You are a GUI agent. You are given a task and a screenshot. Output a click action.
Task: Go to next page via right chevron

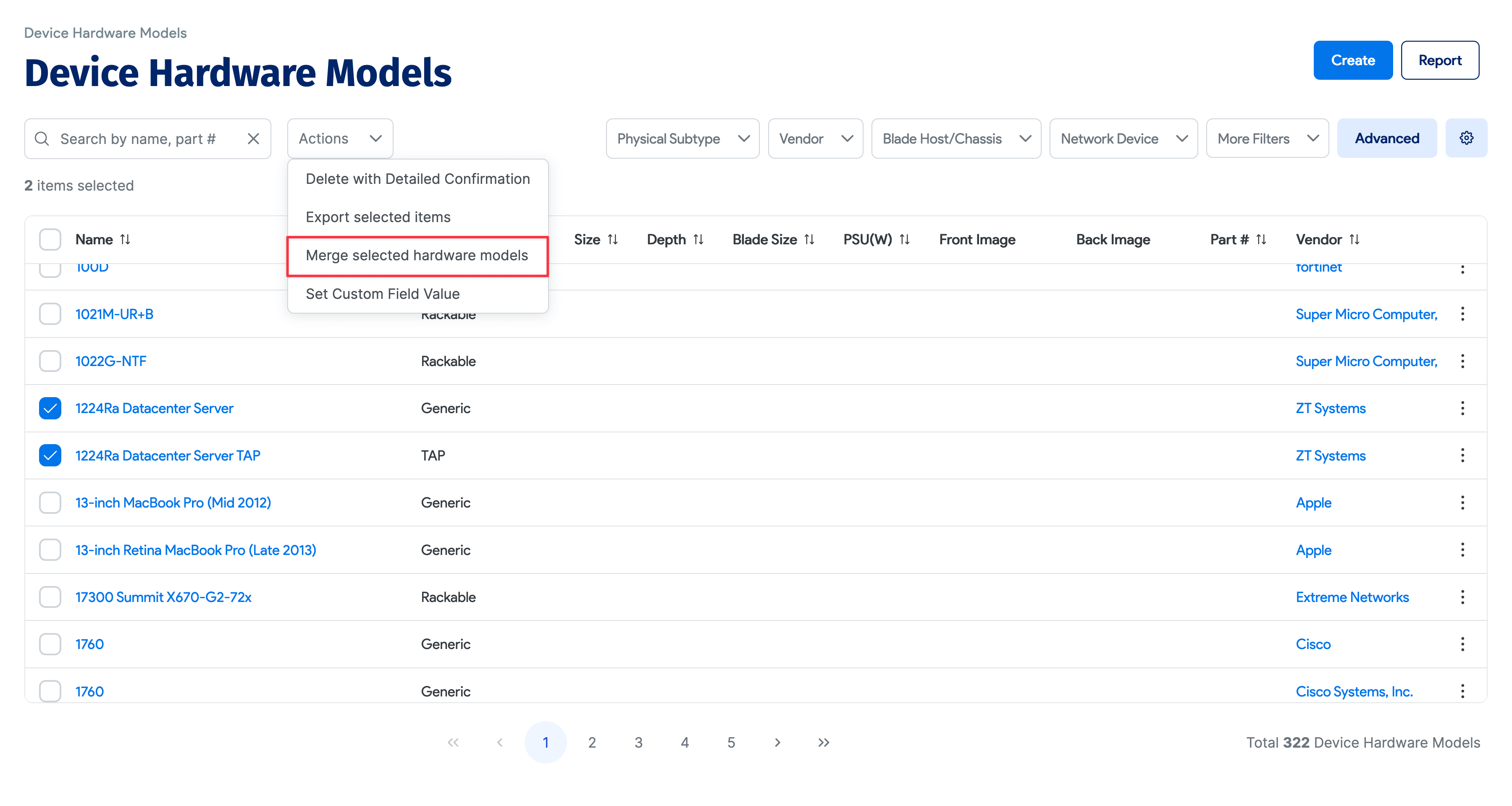coord(777,742)
